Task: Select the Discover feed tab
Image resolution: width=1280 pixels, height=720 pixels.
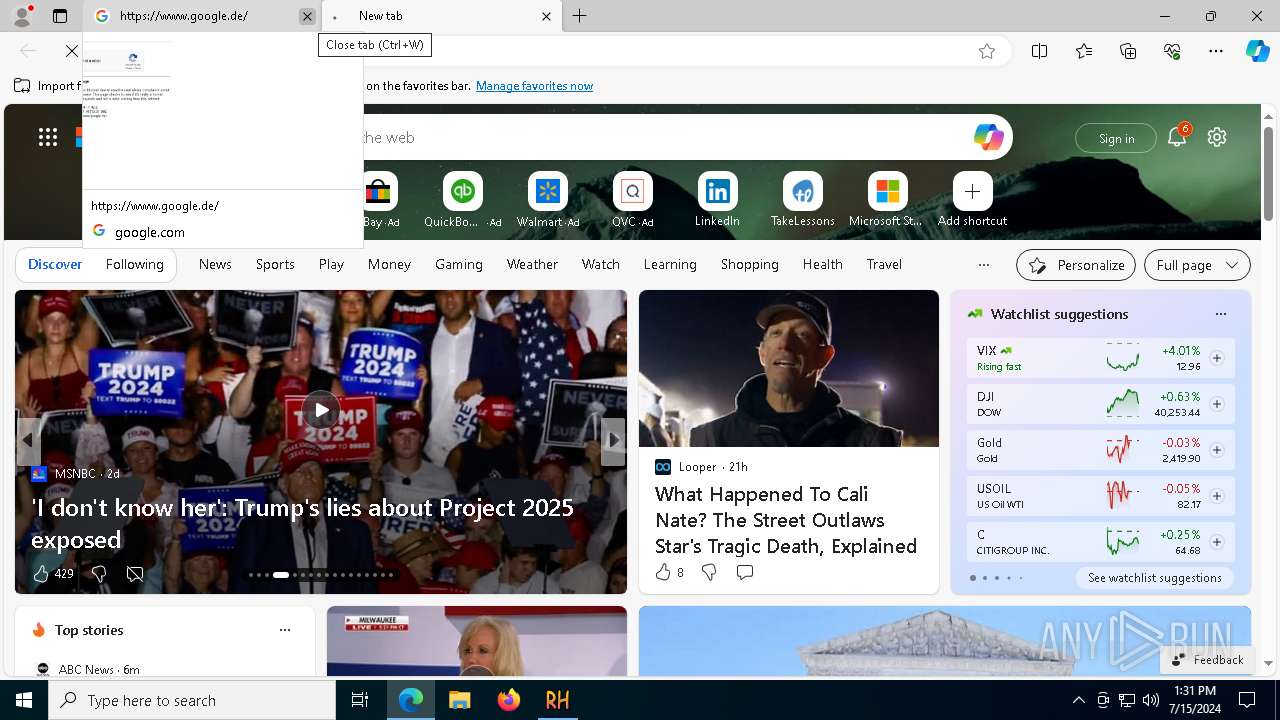Action: pyautogui.click(x=55, y=264)
